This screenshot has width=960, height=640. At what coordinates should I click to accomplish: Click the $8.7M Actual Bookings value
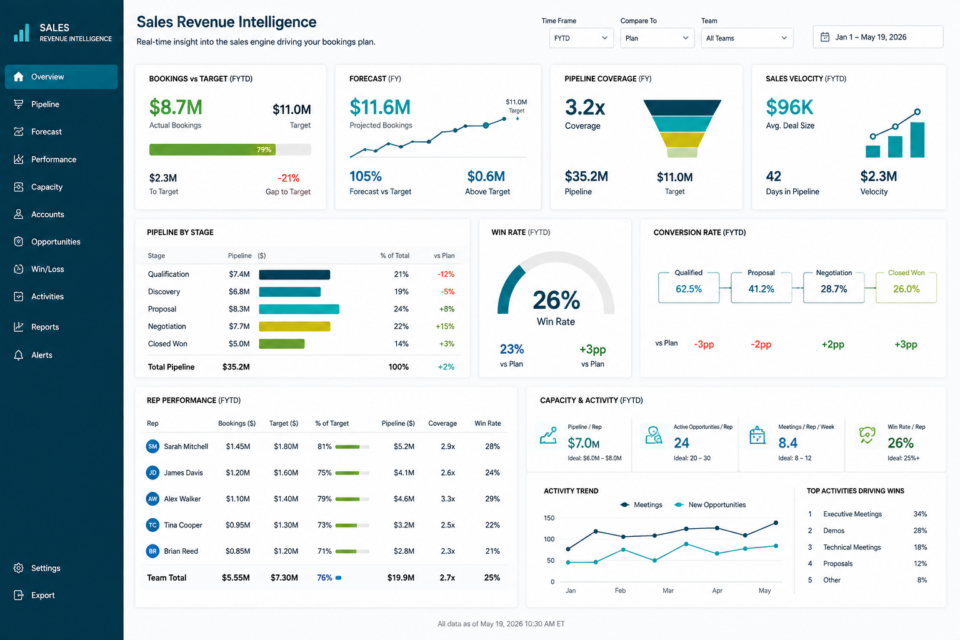[x=176, y=107]
